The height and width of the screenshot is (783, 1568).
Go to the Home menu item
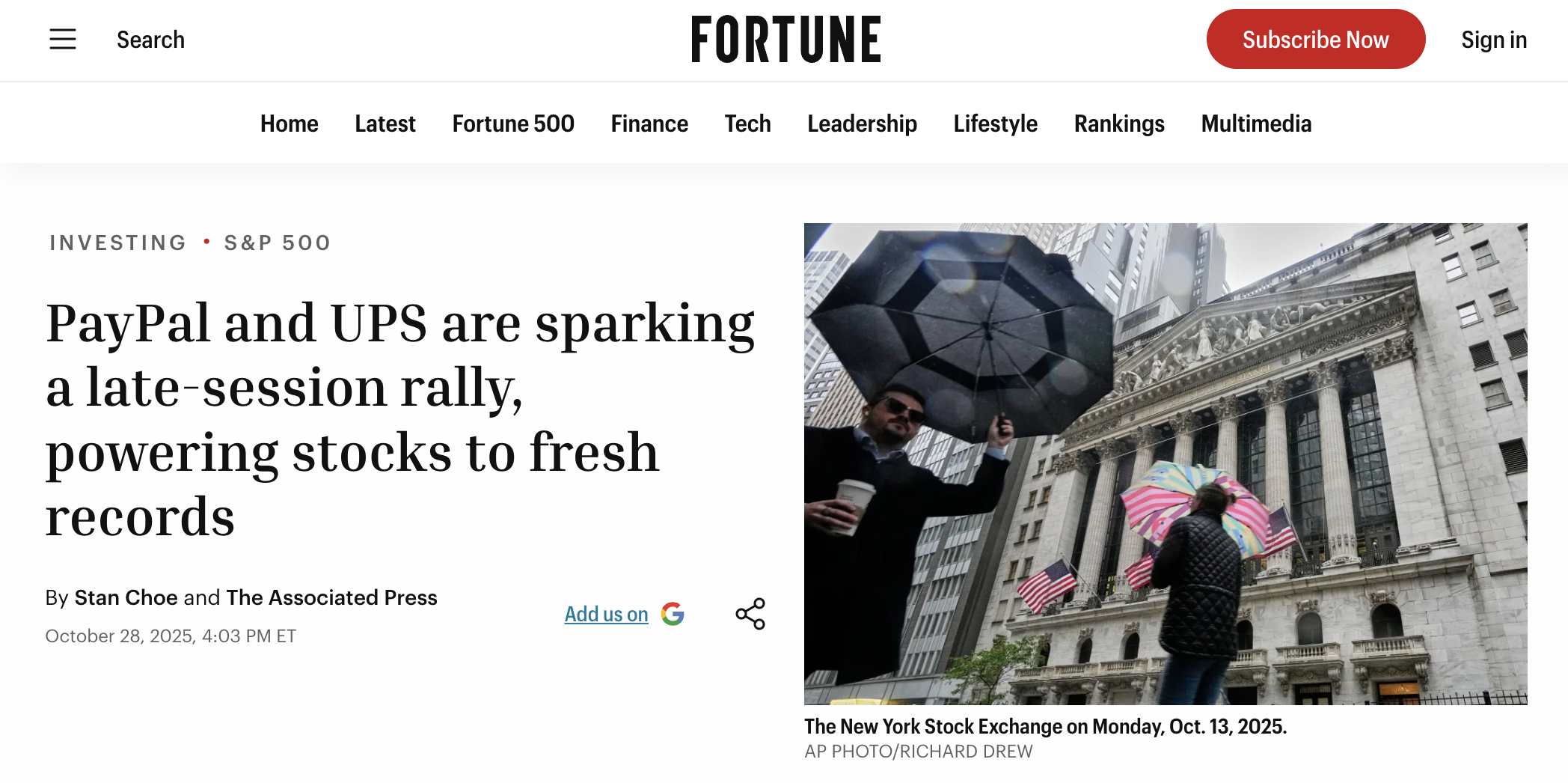[x=289, y=124]
